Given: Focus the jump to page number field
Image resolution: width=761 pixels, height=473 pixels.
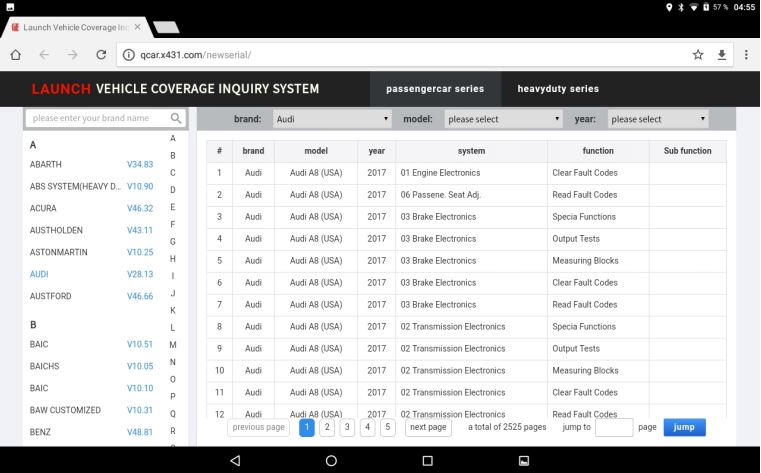Looking at the screenshot, I should click(614, 427).
